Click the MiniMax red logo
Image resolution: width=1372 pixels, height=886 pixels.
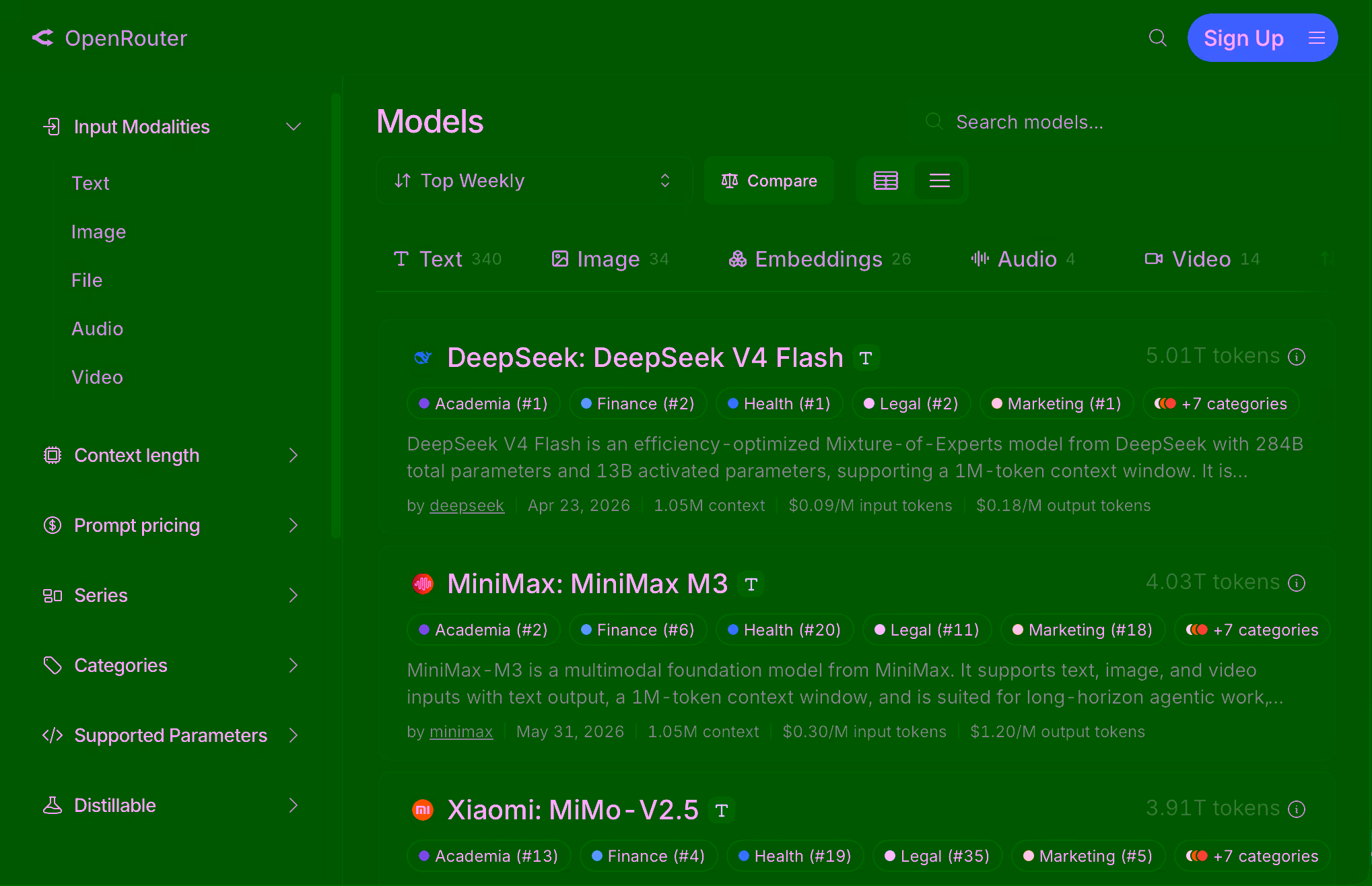pyautogui.click(x=423, y=583)
